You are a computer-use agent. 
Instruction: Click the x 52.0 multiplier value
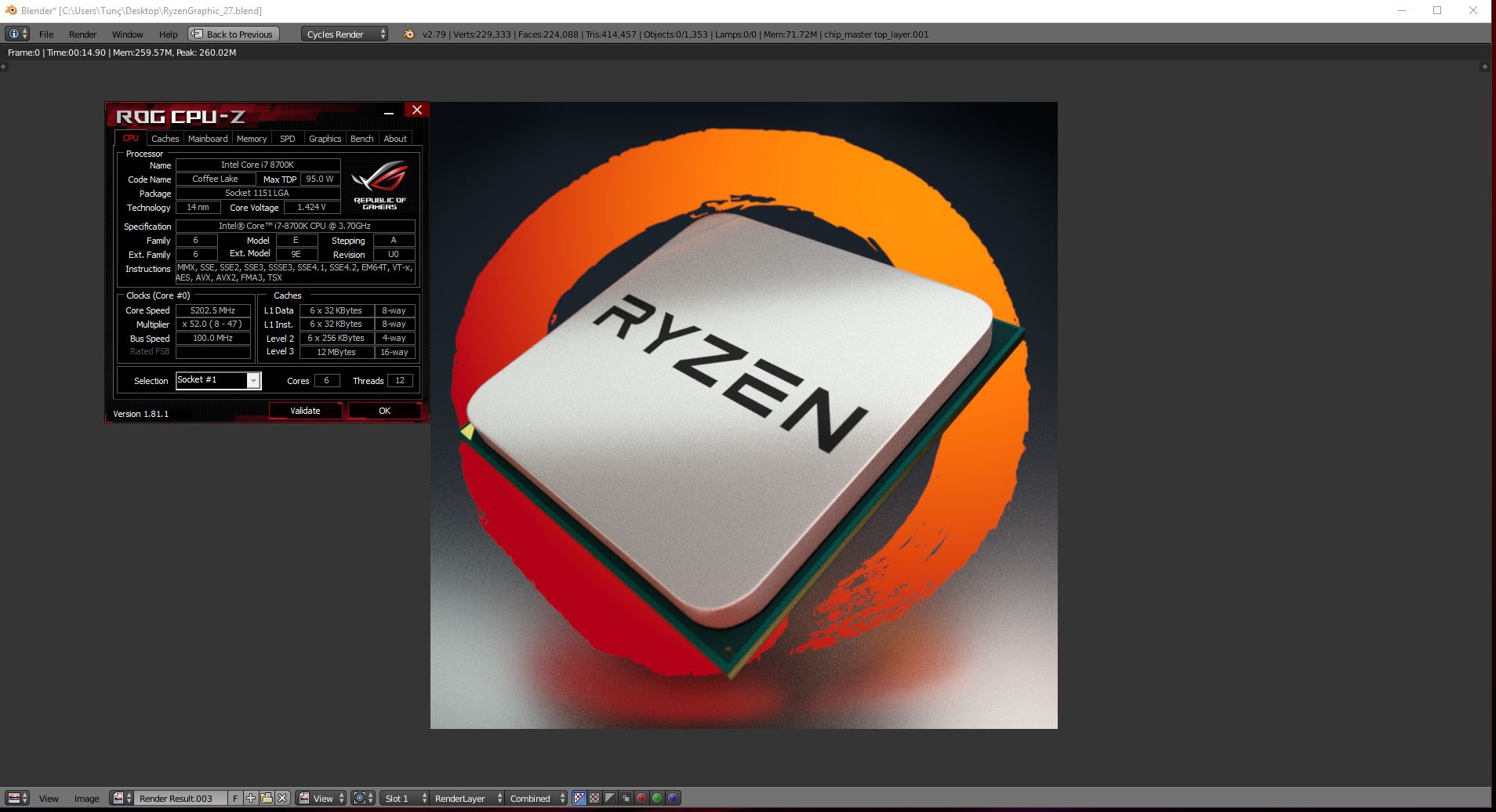click(x=213, y=324)
